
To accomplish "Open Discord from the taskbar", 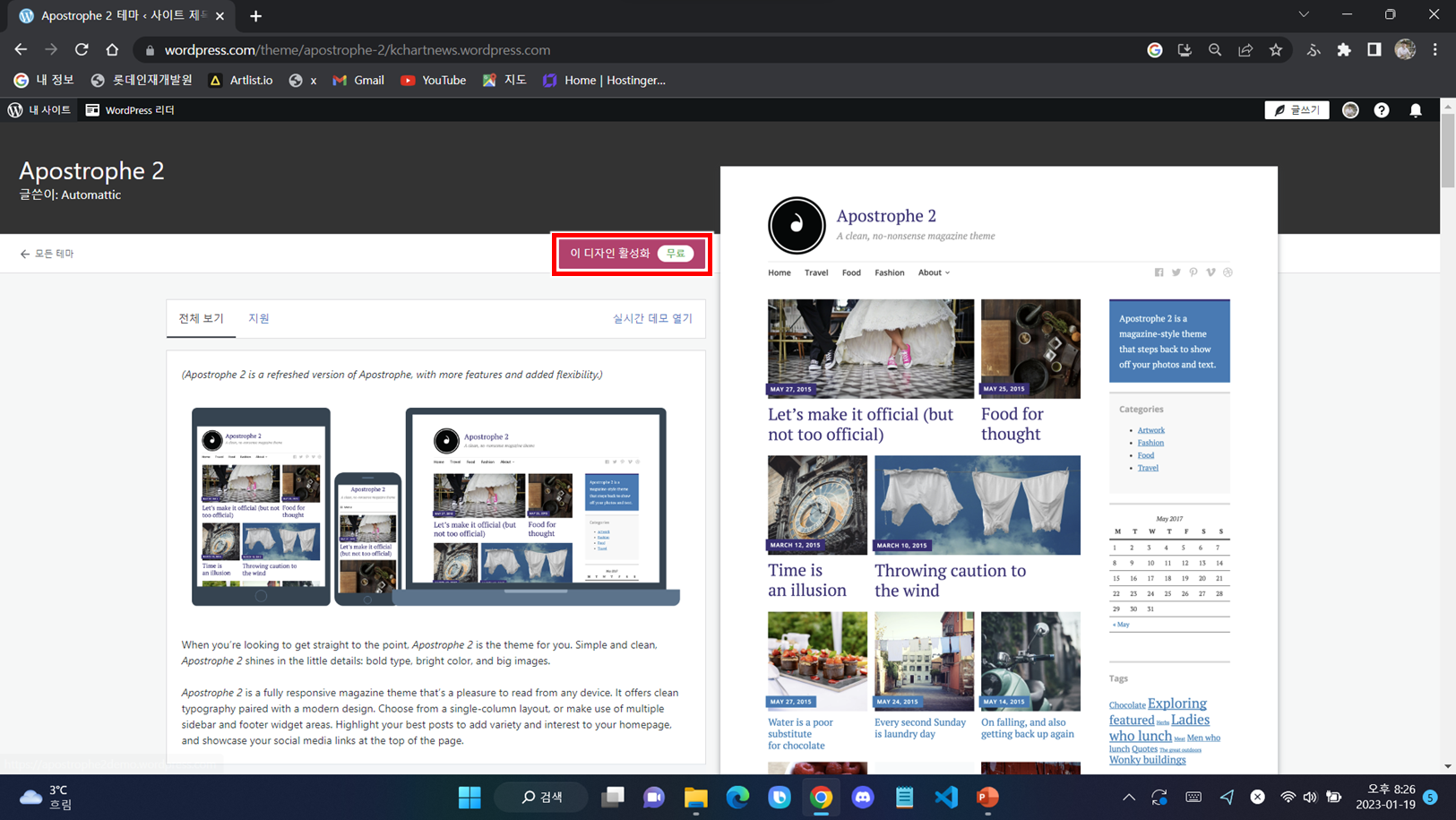I will (x=863, y=797).
